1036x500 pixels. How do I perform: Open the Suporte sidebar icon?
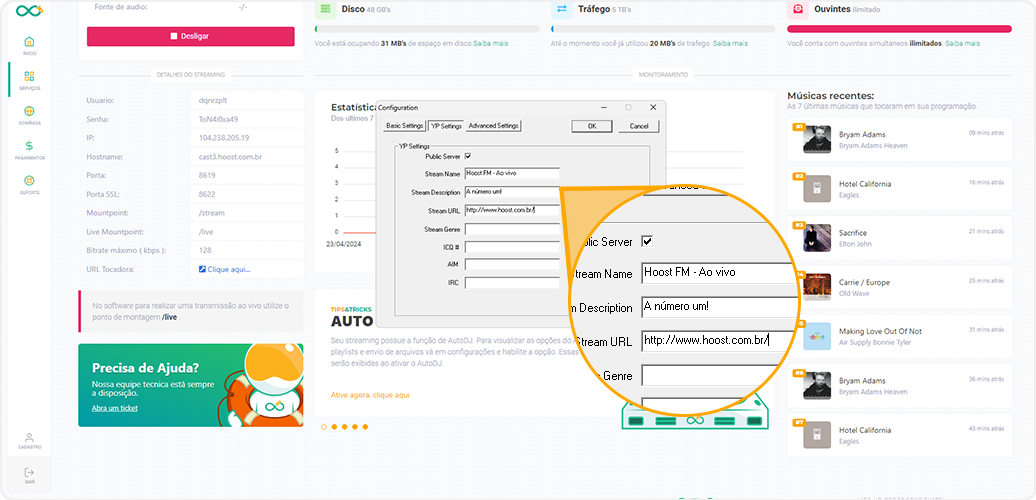[x=29, y=181]
